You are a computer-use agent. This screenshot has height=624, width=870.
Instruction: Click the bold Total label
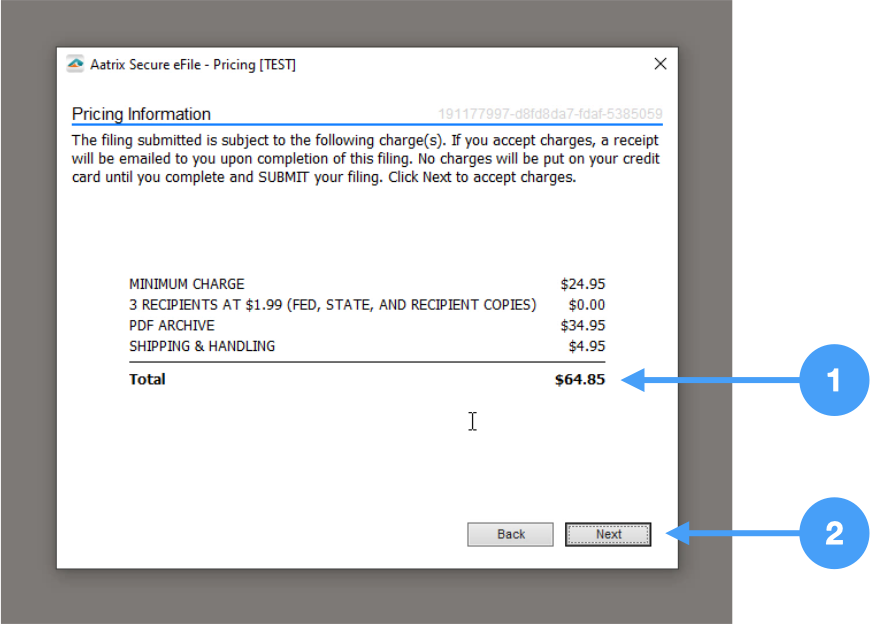point(147,380)
